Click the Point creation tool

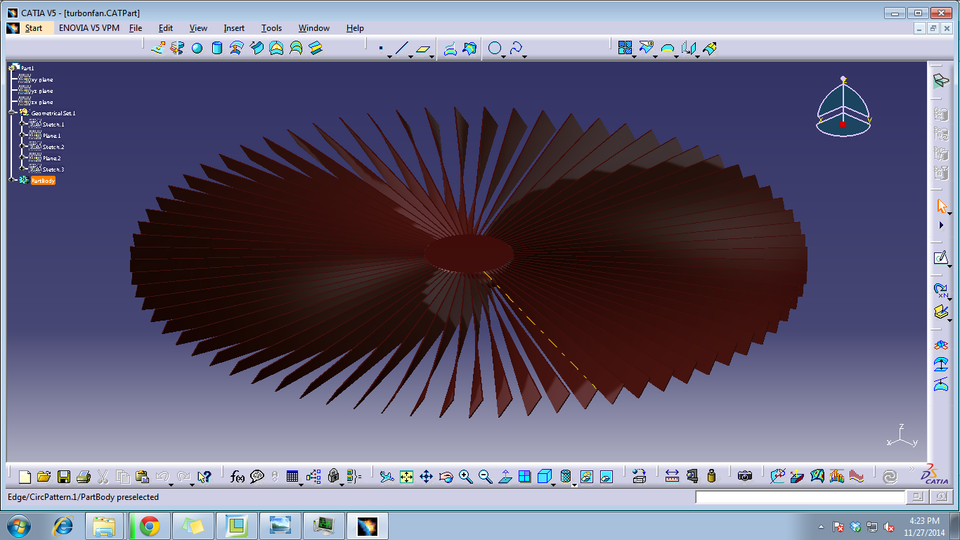[381, 48]
